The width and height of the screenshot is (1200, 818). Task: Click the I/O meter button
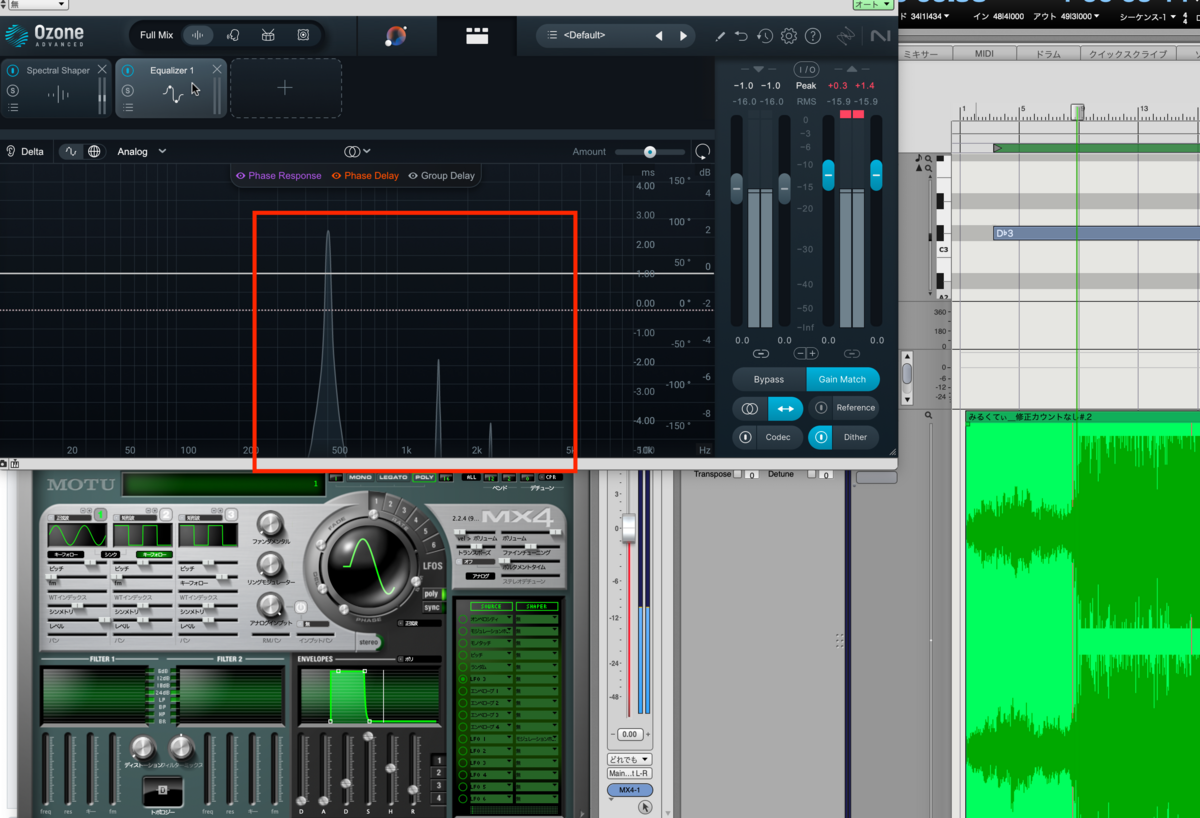point(806,69)
